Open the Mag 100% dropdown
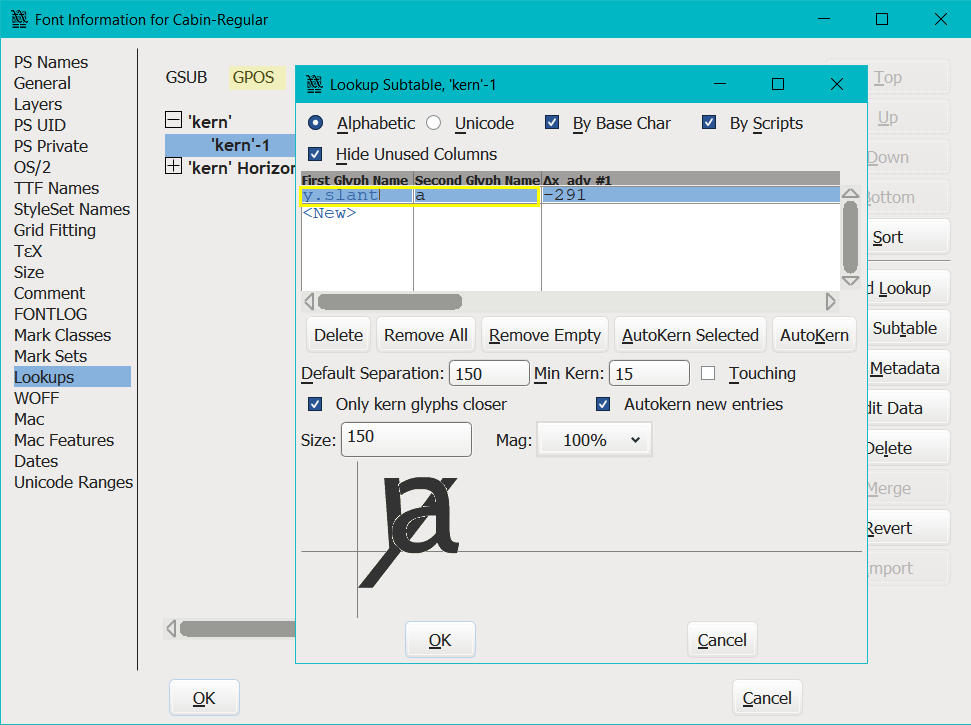This screenshot has height=725, width=971. 594,440
